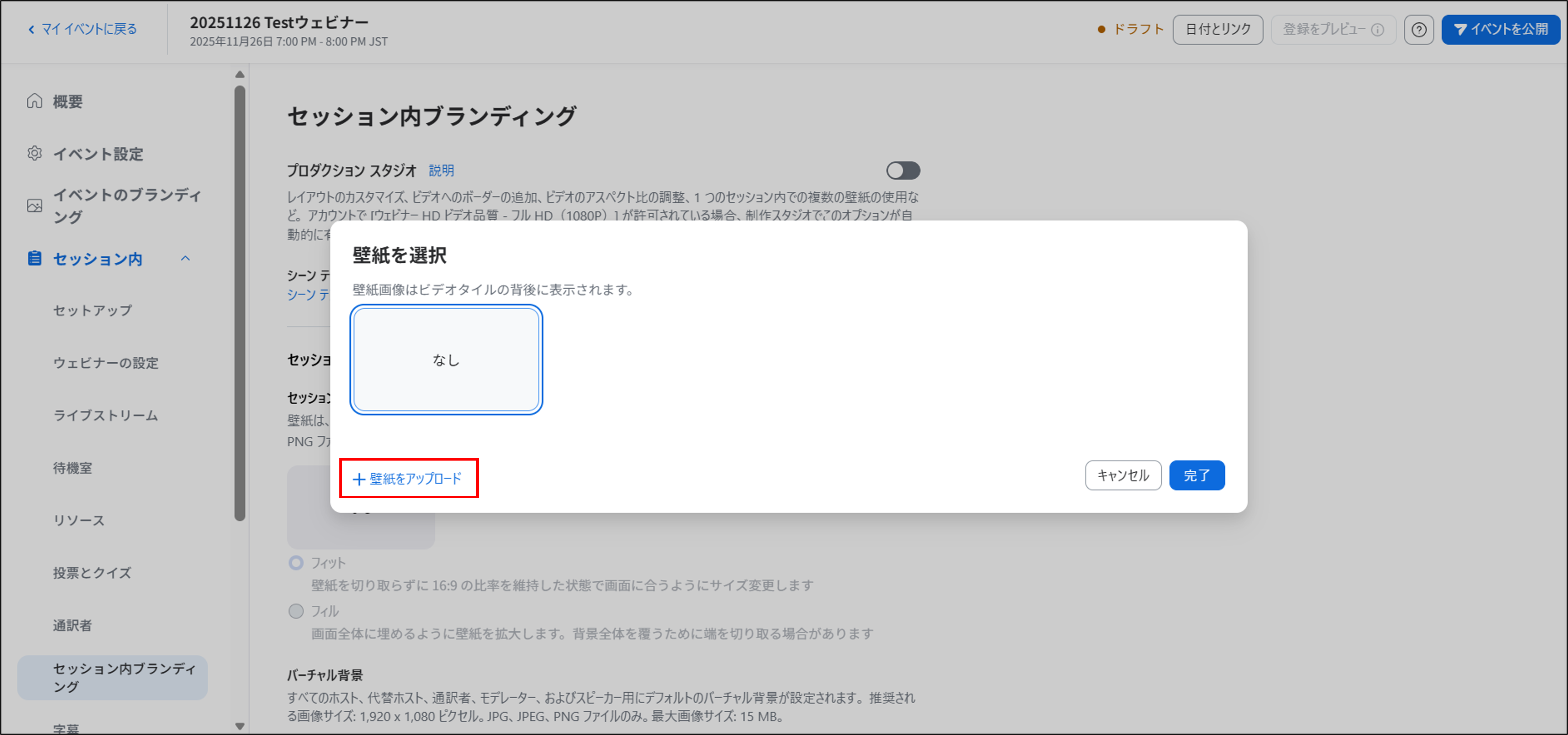1568x735 pixels.
Task: Click the info icon beside 登録をプレビュー
Action: (1377, 29)
